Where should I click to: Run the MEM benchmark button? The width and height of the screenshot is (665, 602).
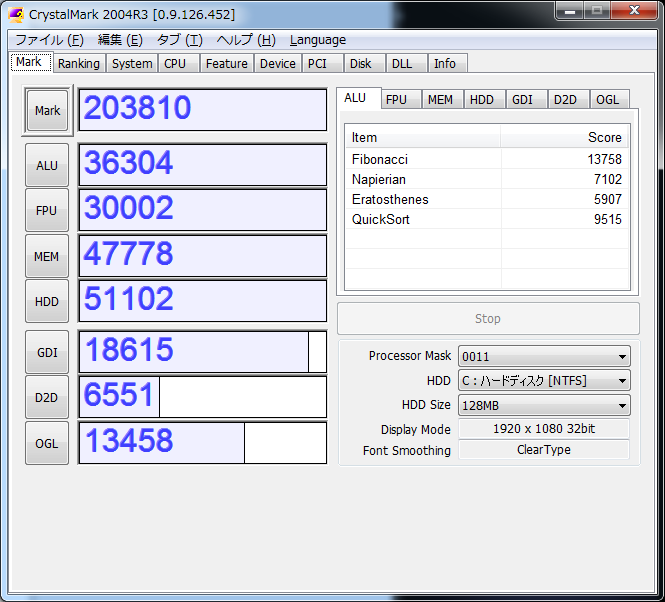click(x=47, y=256)
